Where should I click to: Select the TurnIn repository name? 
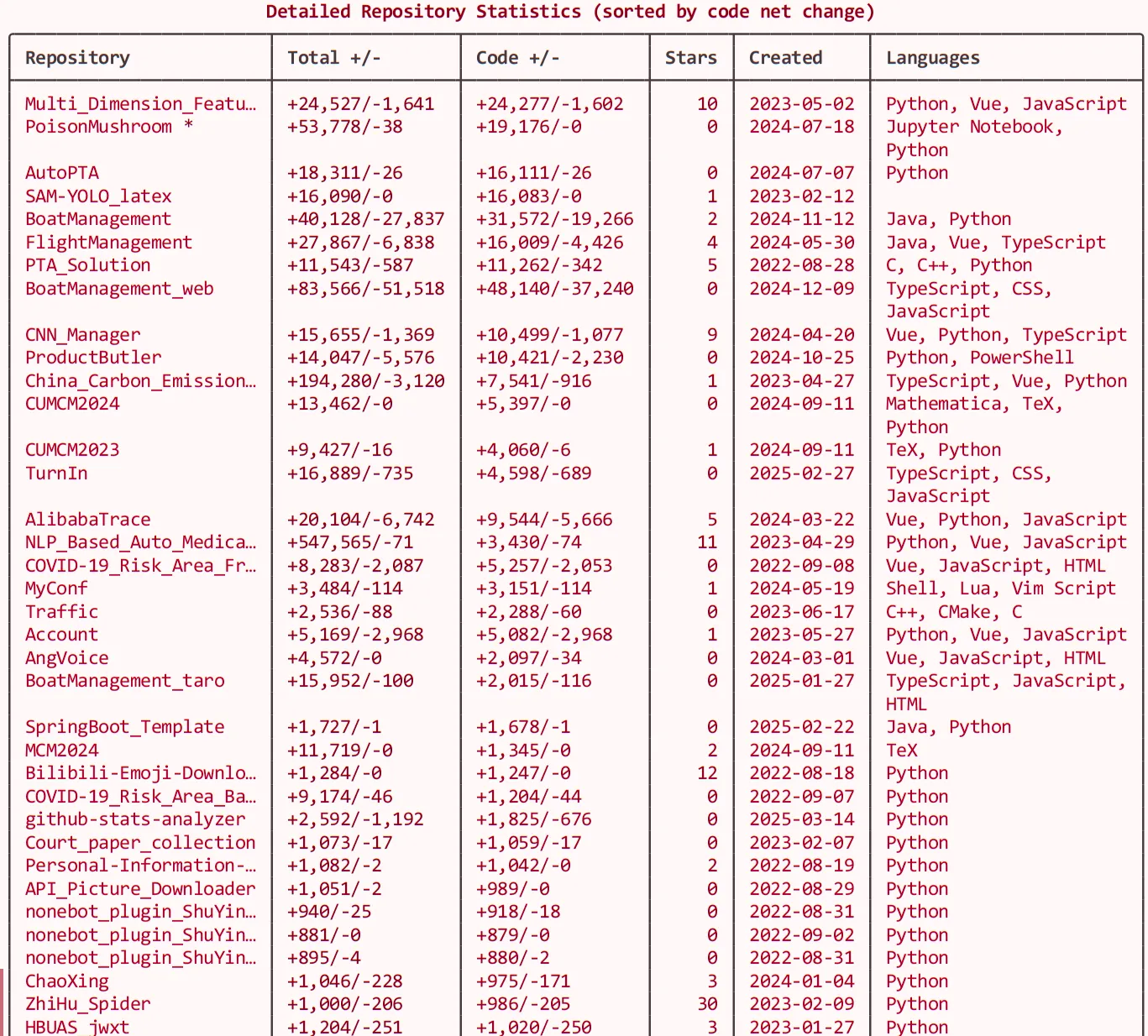[56, 474]
